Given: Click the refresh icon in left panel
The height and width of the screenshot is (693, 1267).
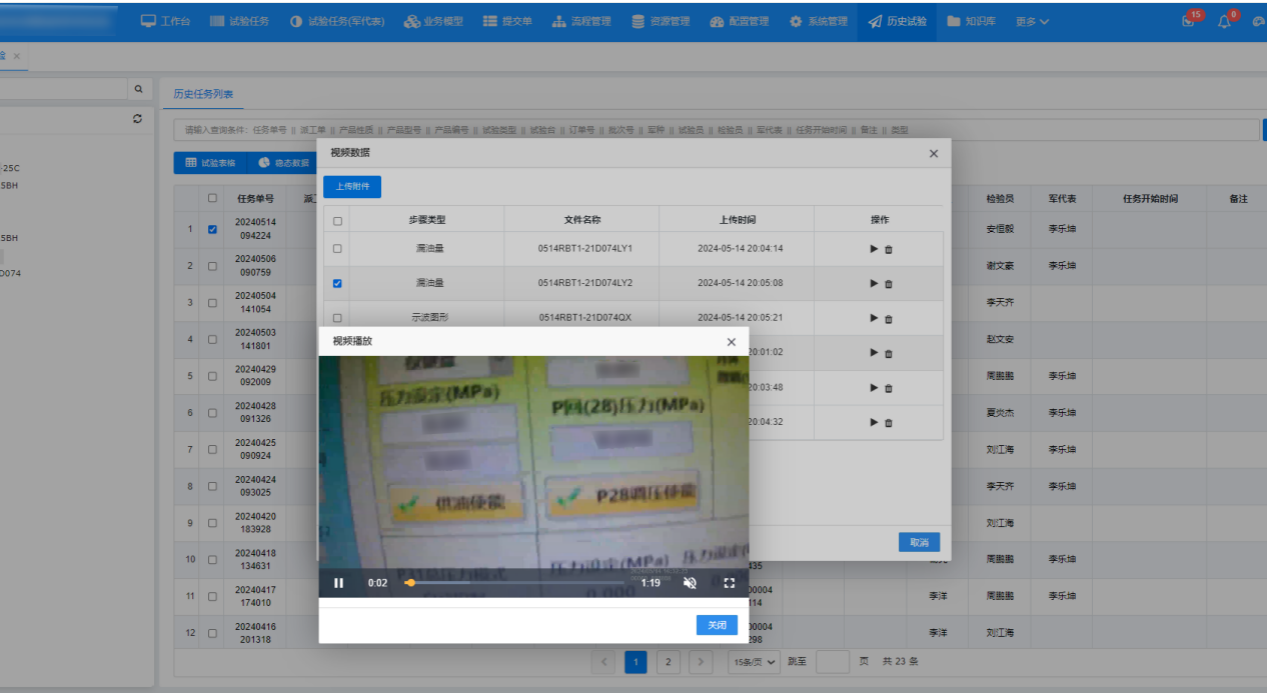Looking at the screenshot, I should pos(138,119).
